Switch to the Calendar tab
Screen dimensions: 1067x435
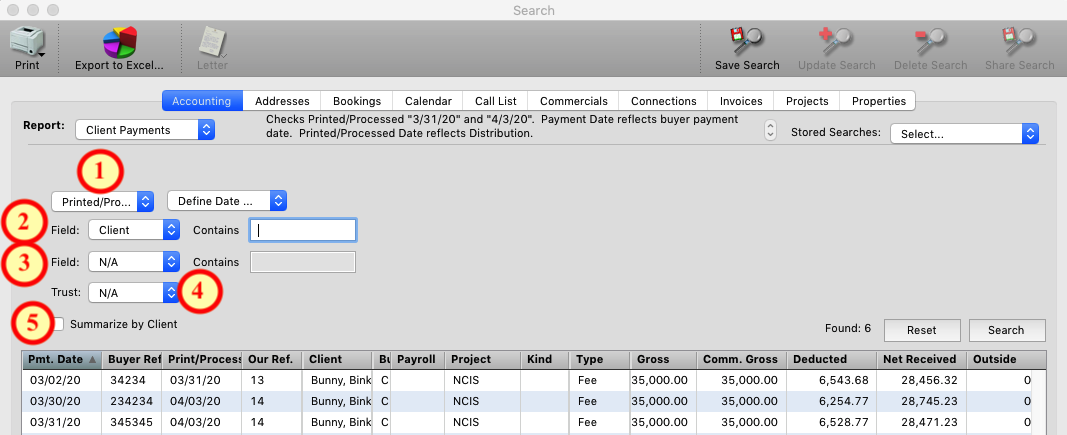point(428,101)
